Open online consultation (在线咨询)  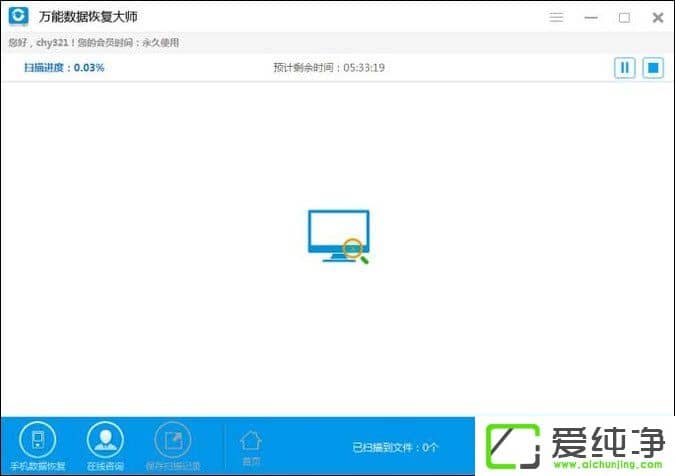pyautogui.click(x=104, y=440)
